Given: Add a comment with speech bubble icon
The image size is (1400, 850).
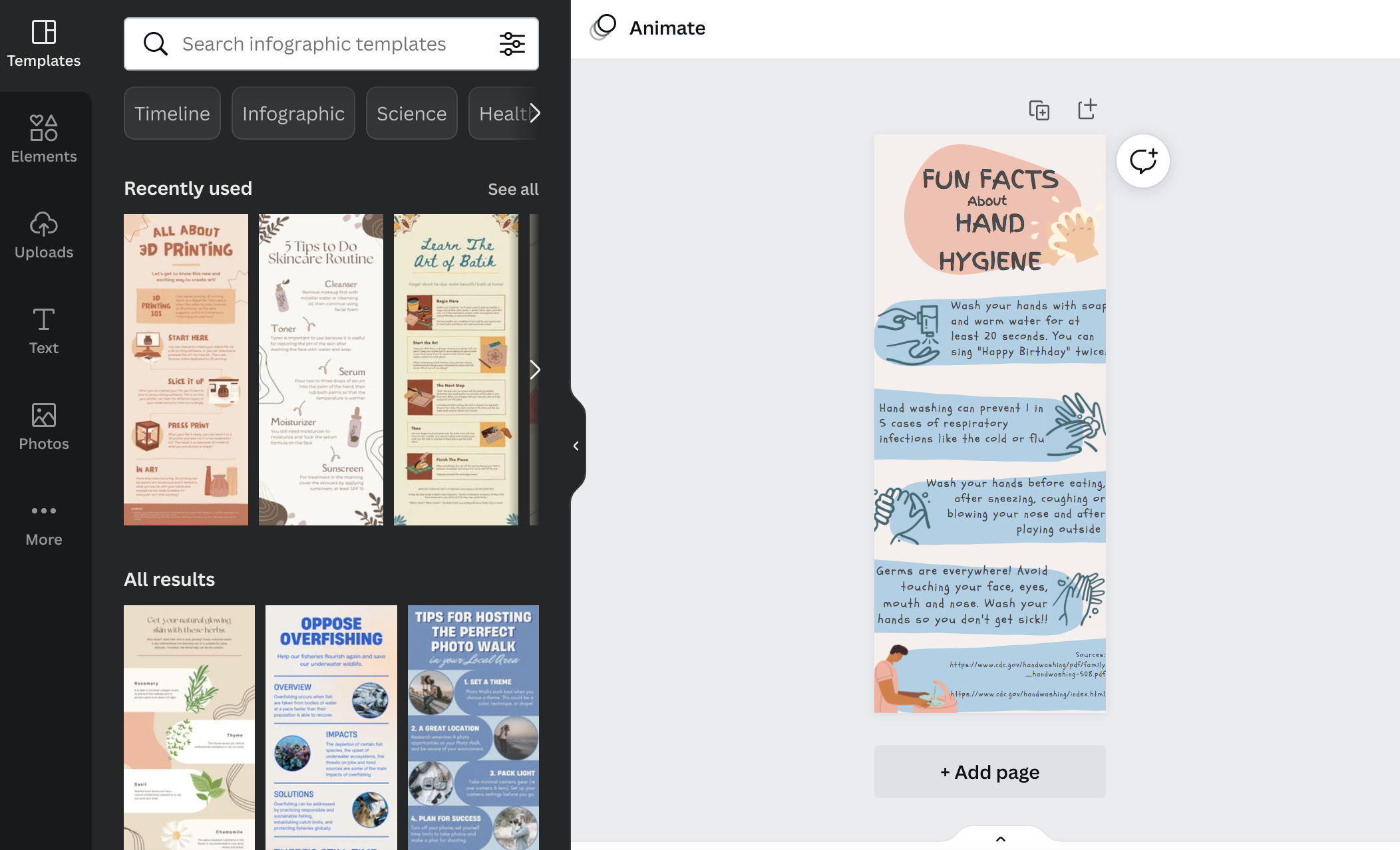Looking at the screenshot, I should pyautogui.click(x=1142, y=161).
